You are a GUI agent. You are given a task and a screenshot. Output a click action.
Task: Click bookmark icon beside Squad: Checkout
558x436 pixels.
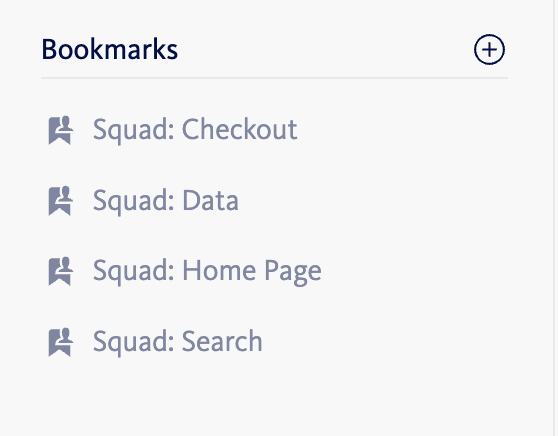point(60,130)
